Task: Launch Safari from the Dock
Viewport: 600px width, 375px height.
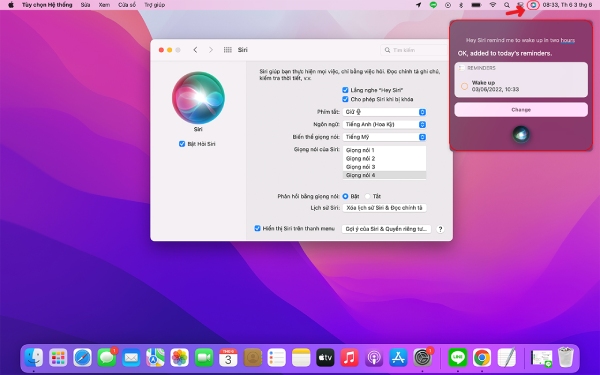Action: [82, 358]
